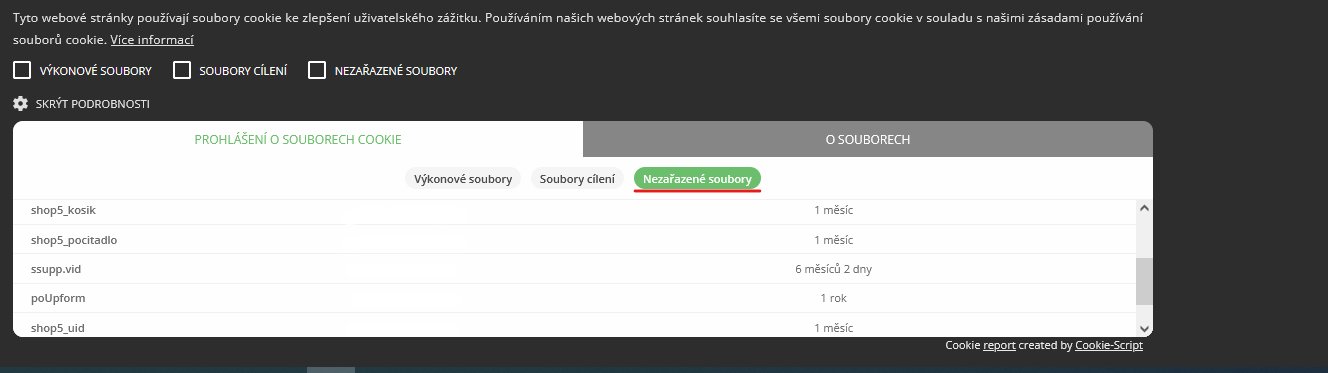Select the shop5_kosik cookie row
Viewport: 1328px width, 373px height.
point(574,211)
